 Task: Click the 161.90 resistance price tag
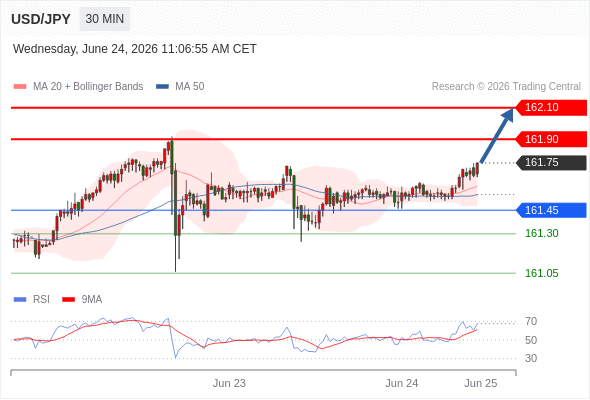pos(551,139)
